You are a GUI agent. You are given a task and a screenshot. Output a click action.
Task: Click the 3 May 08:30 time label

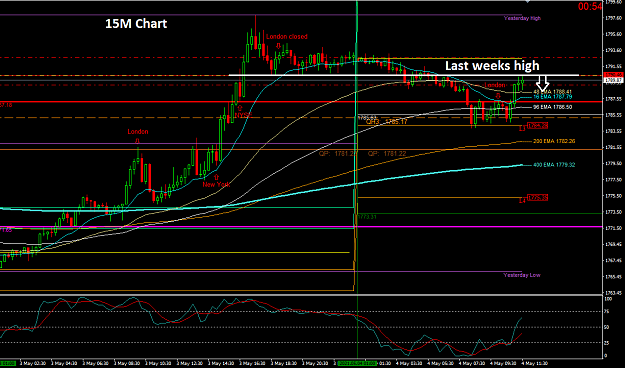pyautogui.click(x=128, y=364)
